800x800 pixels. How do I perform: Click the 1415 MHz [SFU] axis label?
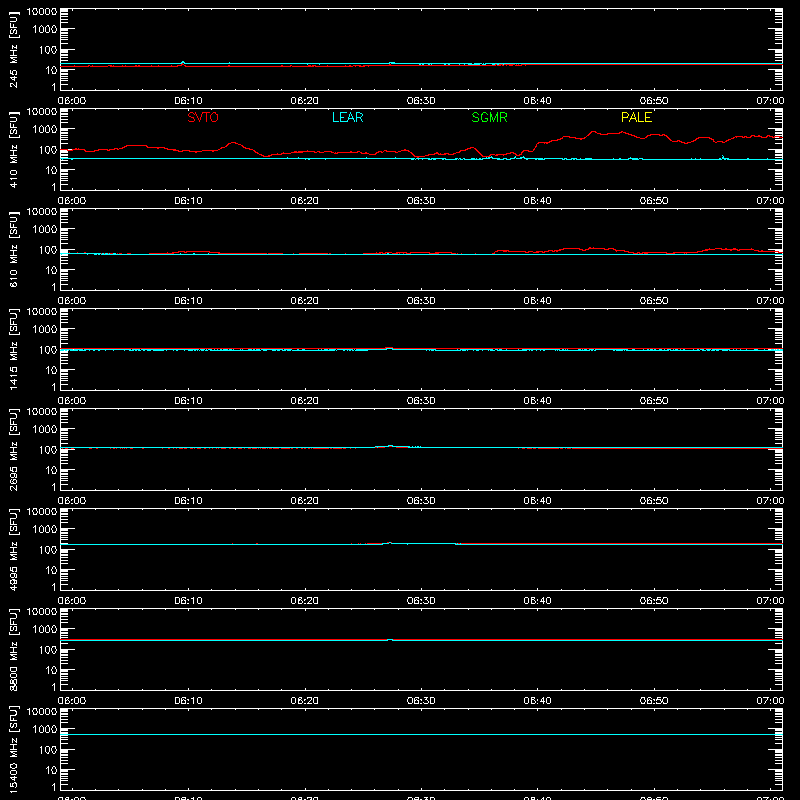[13, 349]
